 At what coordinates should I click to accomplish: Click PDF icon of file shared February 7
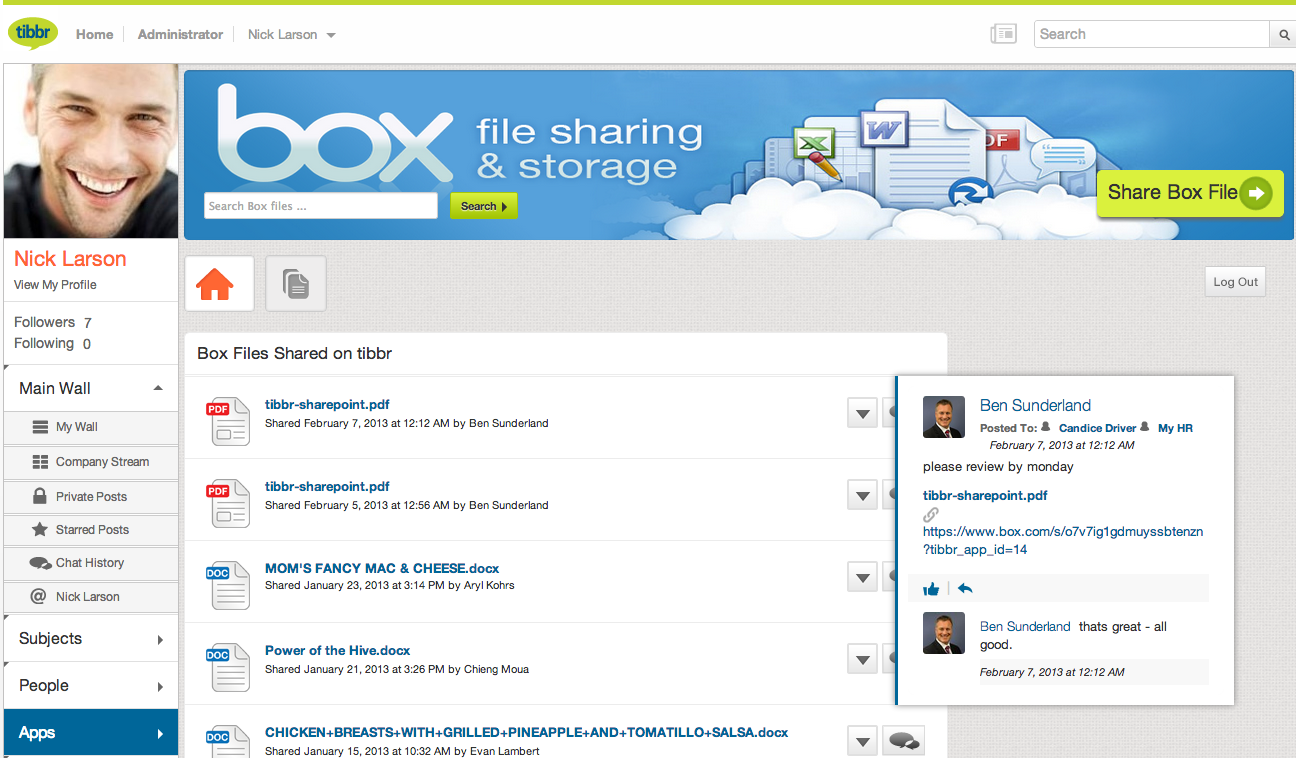229,421
